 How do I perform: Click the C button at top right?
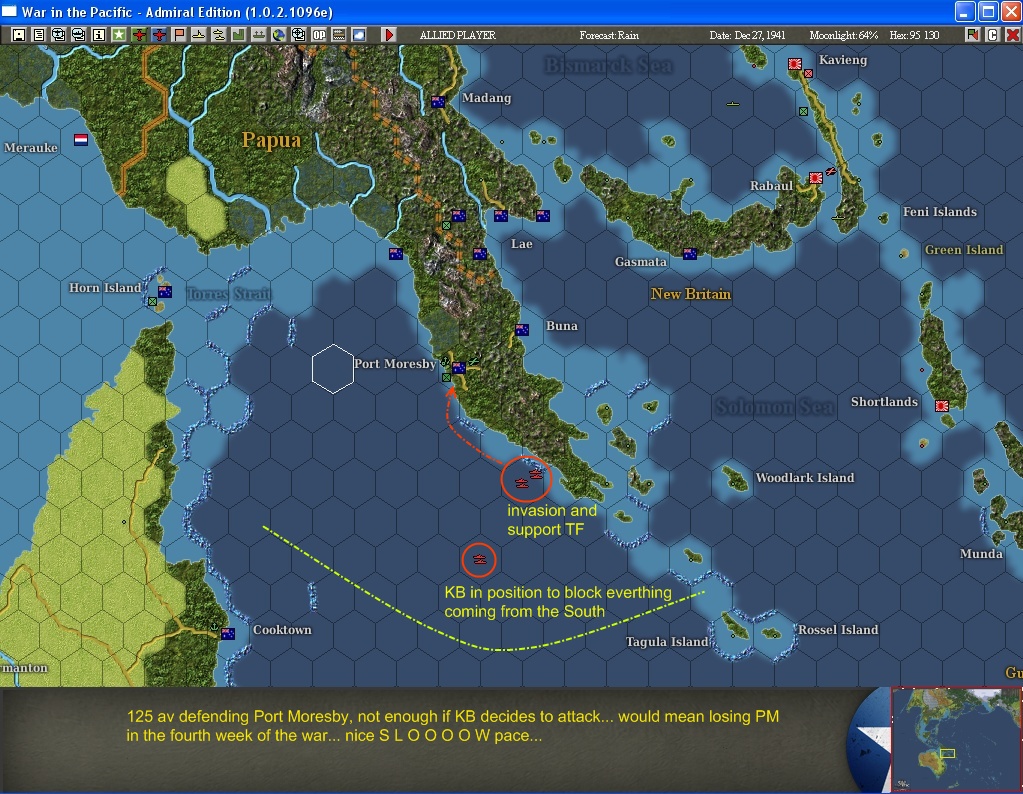point(992,35)
